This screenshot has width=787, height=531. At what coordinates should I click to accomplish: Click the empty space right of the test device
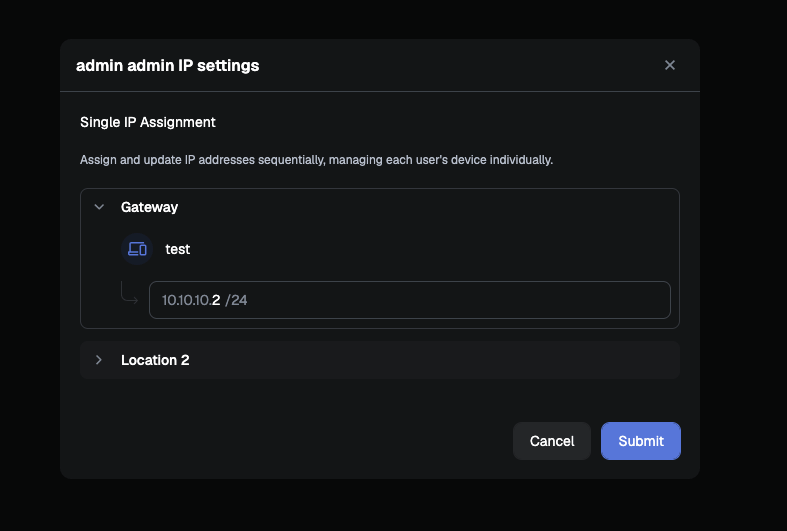coord(432,249)
